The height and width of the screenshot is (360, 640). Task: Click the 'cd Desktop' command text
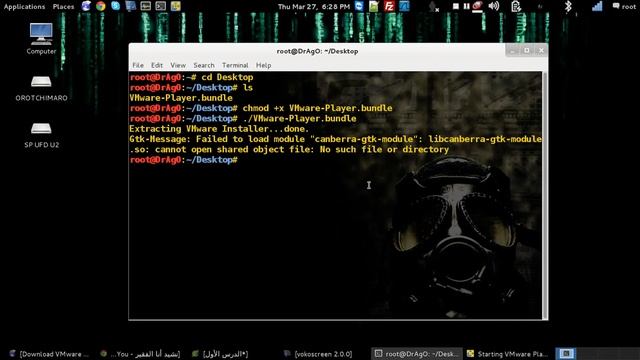coord(227,77)
